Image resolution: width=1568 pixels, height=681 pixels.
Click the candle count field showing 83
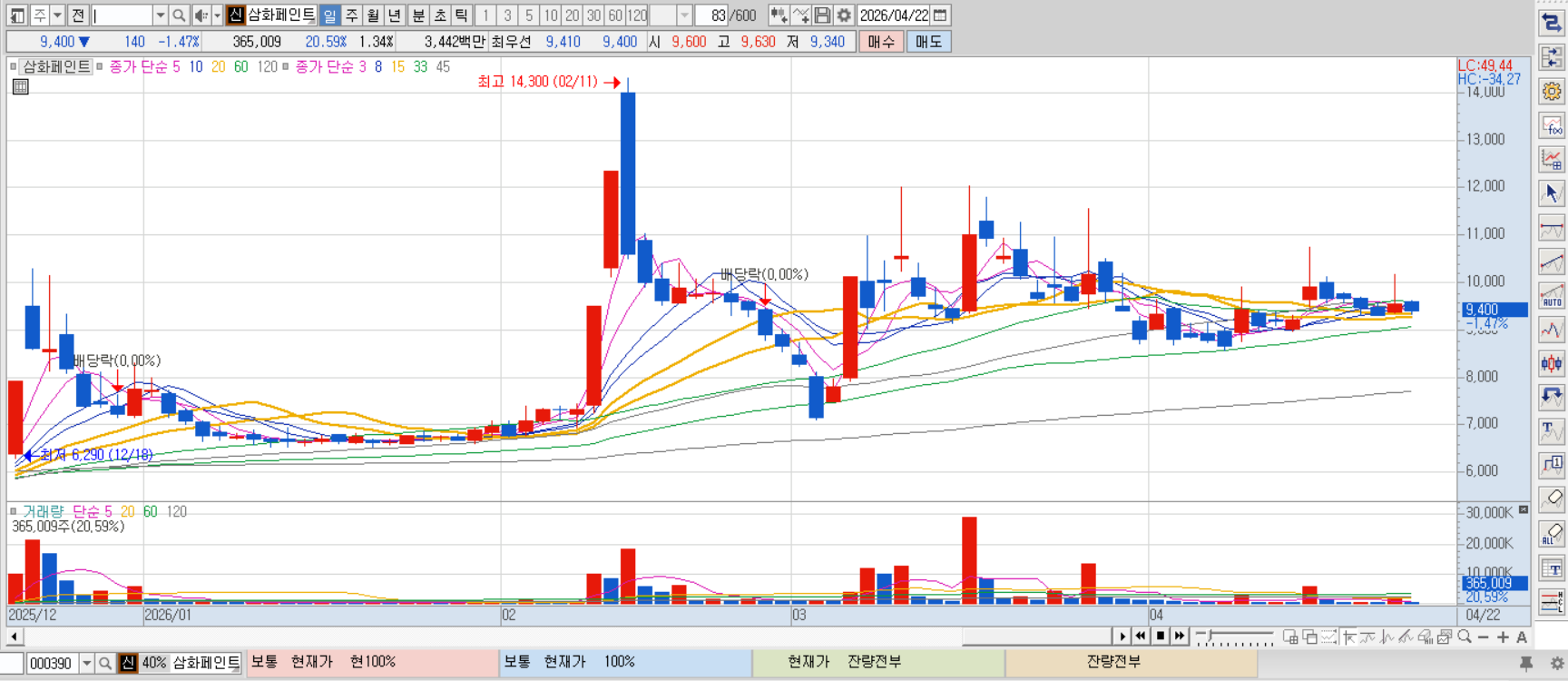coord(711,15)
